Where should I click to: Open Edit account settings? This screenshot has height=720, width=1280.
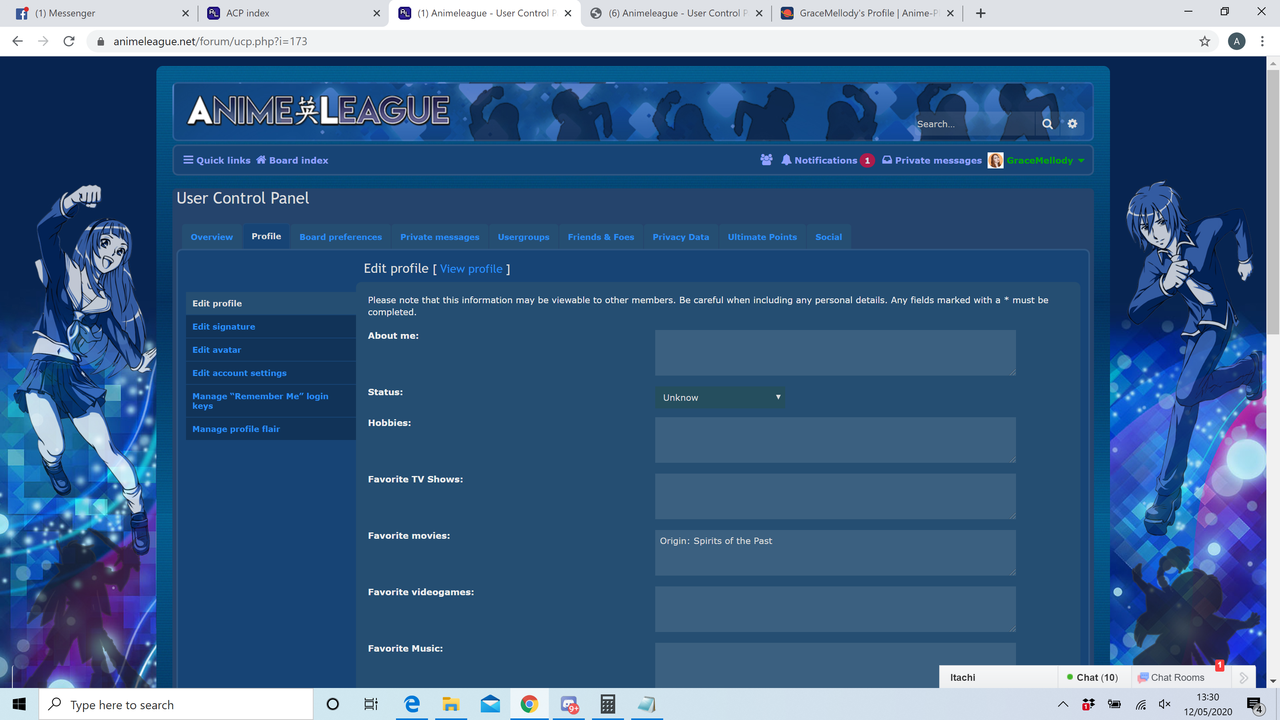271,373
